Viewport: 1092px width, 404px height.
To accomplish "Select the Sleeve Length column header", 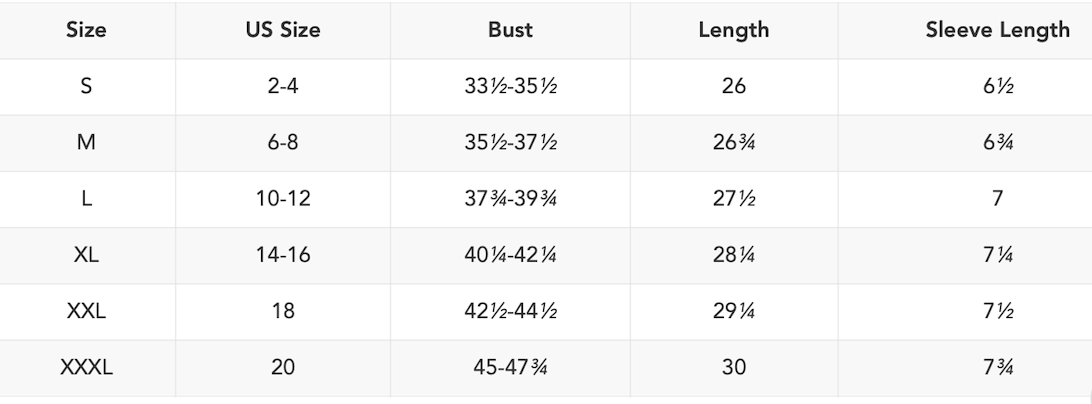I will click(997, 29).
